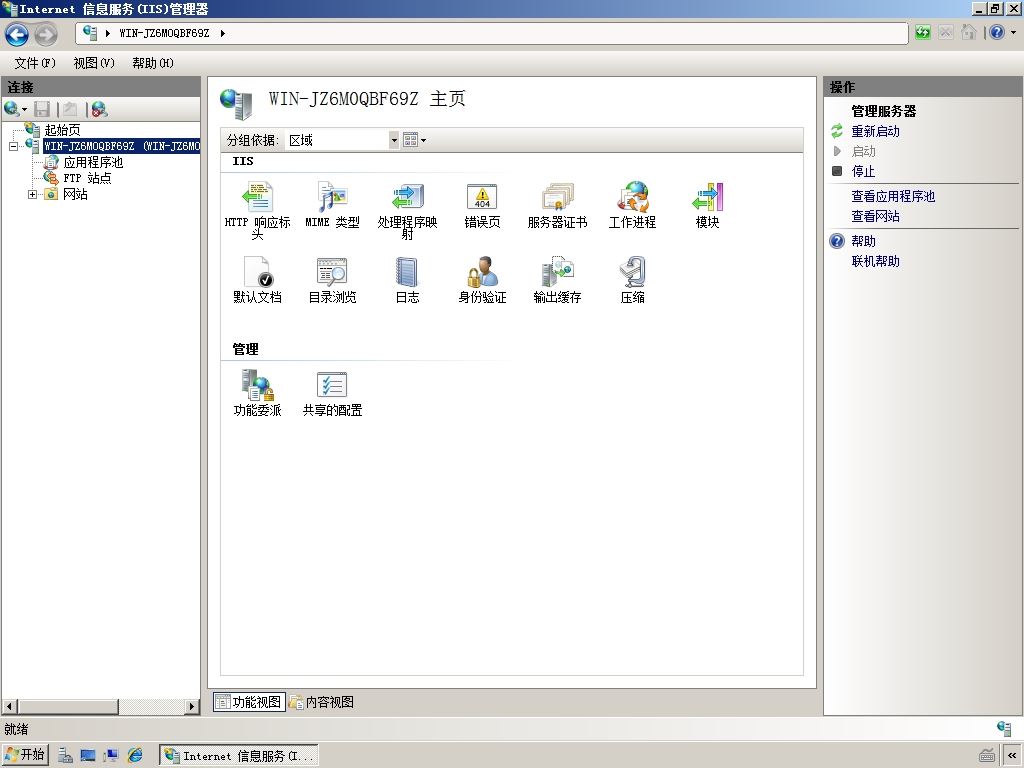This screenshot has height=768, width=1024.
Task: Click the 停止 action link
Action: (863, 171)
